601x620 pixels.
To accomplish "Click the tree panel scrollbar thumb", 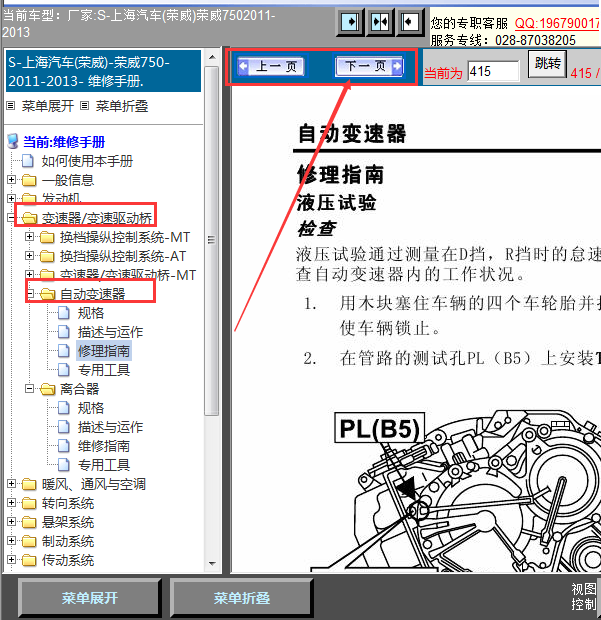I will coord(212,240).
